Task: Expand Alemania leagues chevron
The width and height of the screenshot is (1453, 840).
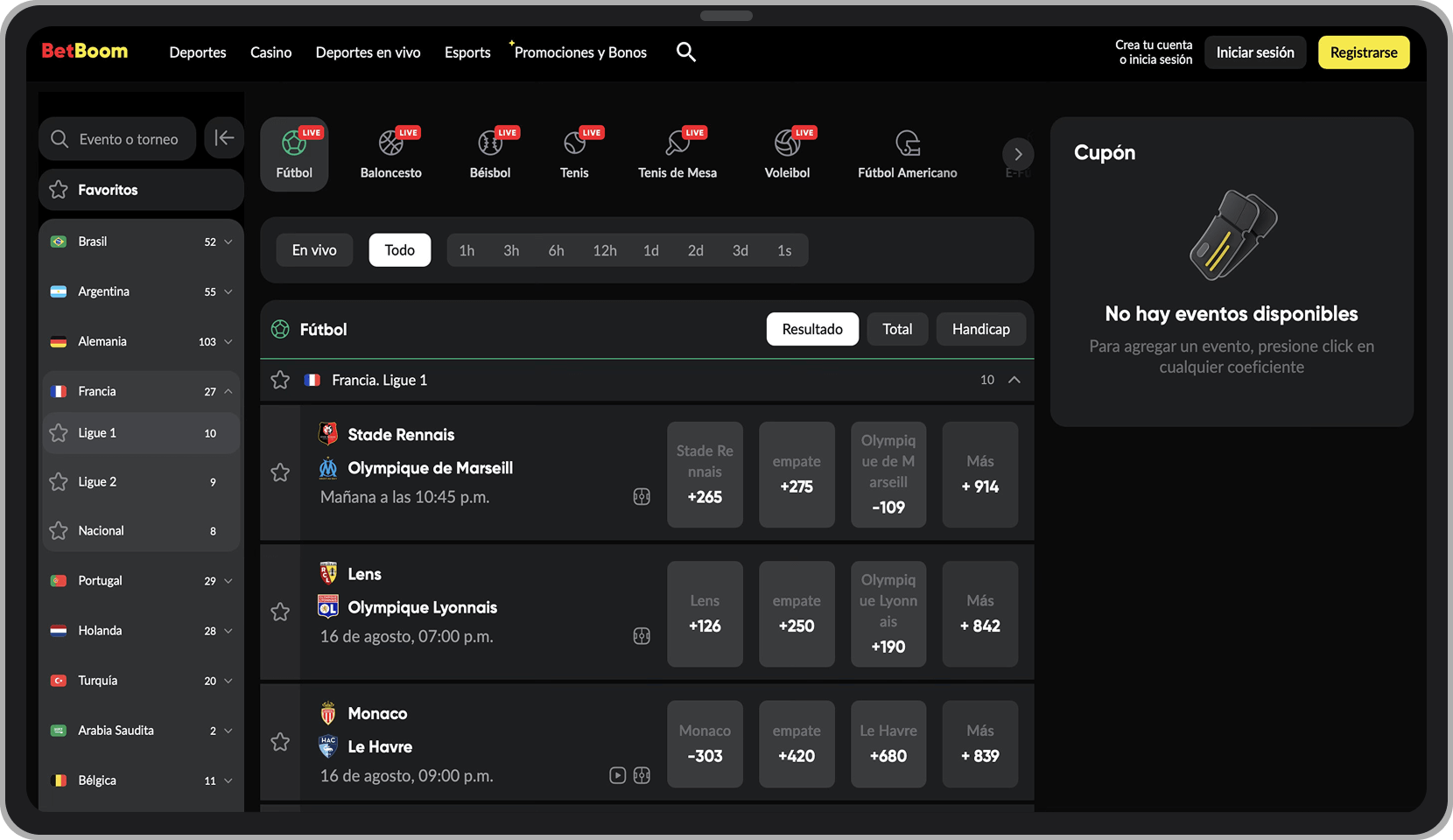Action: pyautogui.click(x=228, y=341)
